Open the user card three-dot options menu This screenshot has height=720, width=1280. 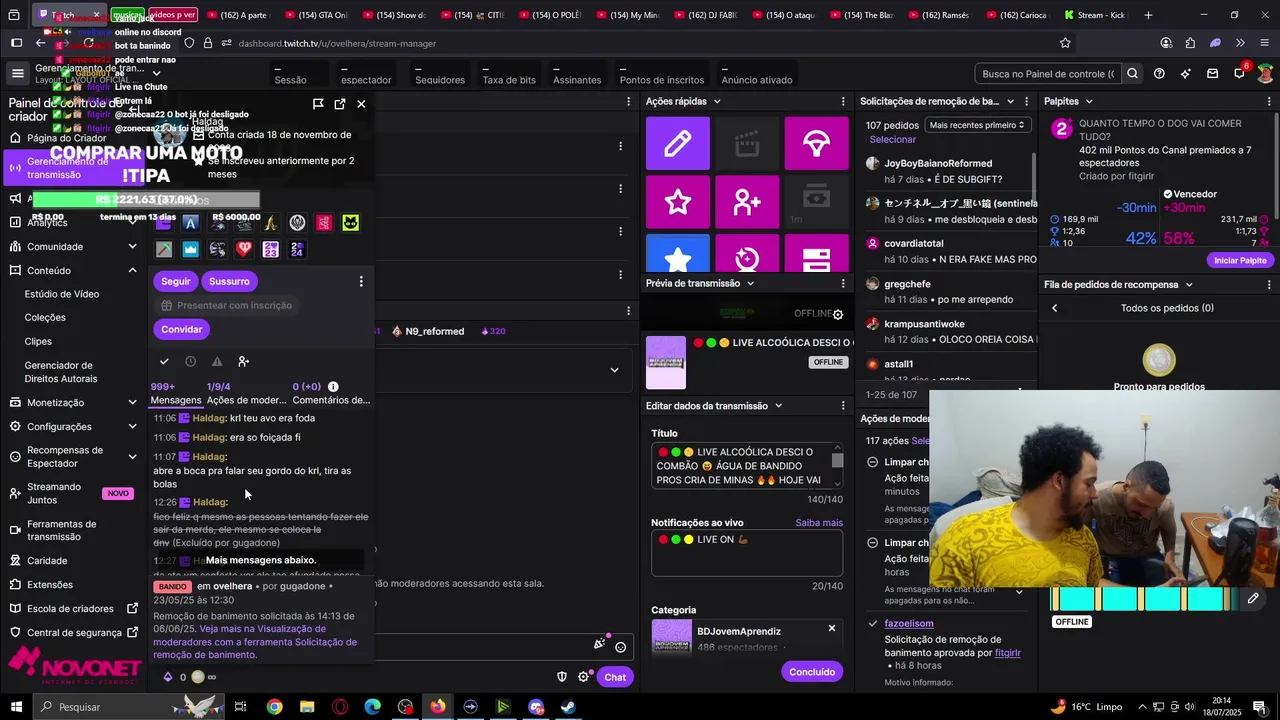click(x=361, y=281)
